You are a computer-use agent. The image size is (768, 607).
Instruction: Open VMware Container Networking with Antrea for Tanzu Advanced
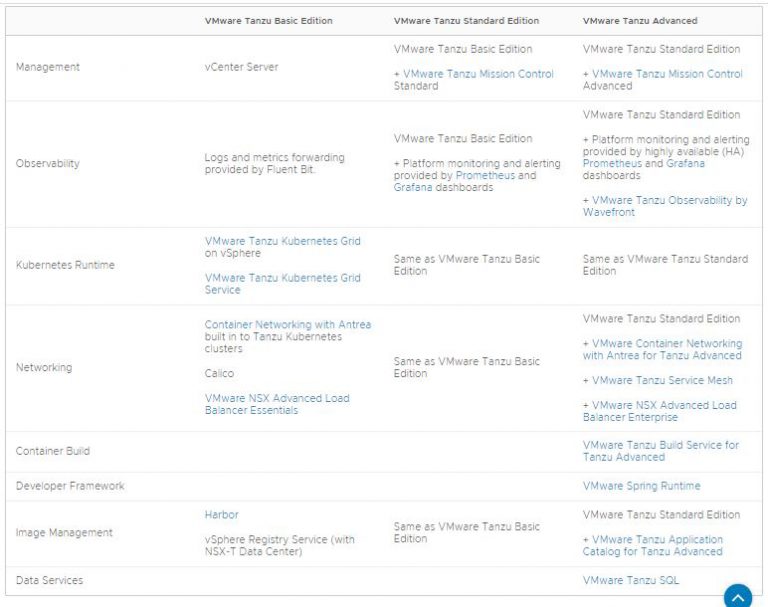pos(662,349)
